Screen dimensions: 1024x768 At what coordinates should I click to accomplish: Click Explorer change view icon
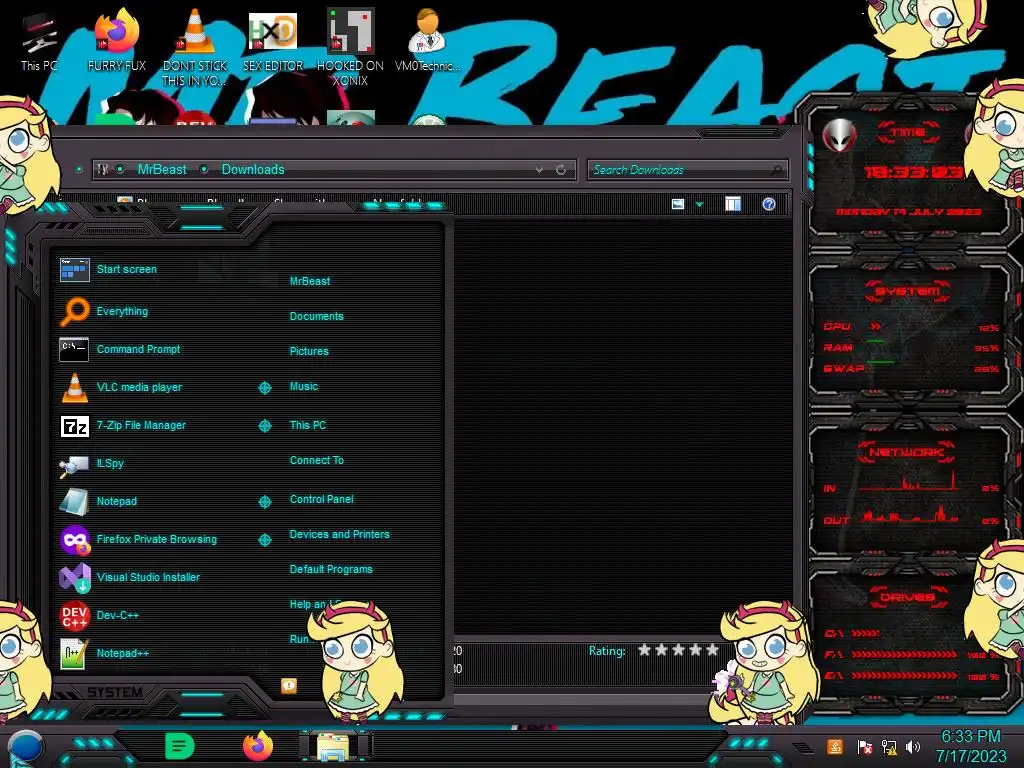678,204
